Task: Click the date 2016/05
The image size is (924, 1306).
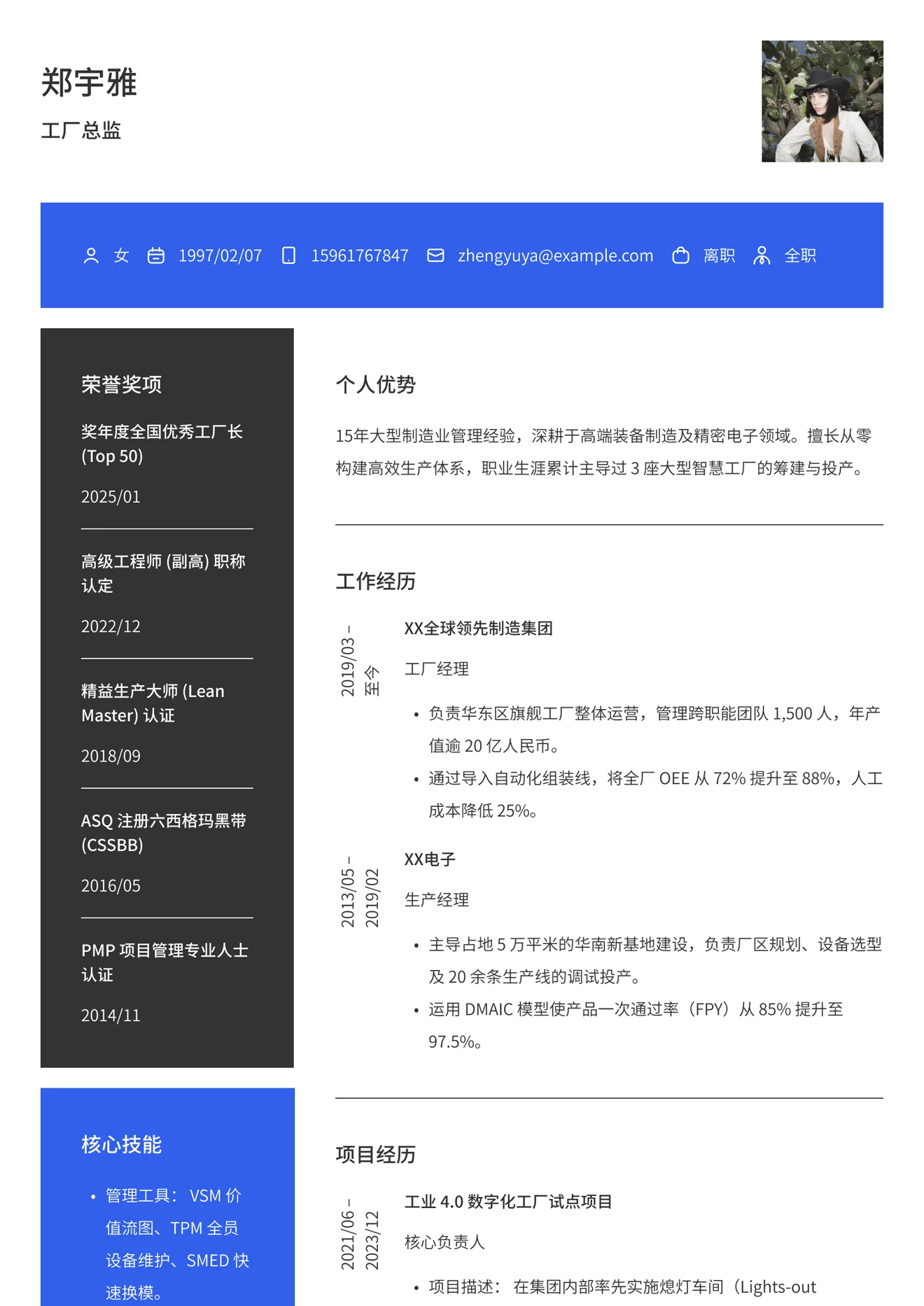Action: pyautogui.click(x=111, y=885)
